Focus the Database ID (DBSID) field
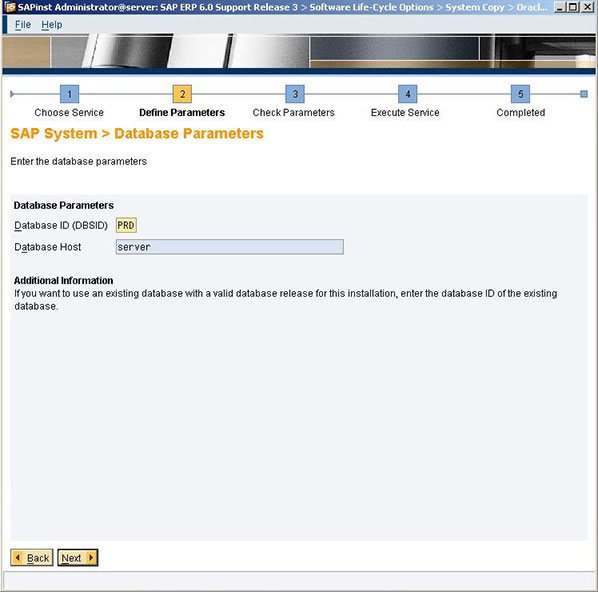 pyautogui.click(x=126, y=225)
